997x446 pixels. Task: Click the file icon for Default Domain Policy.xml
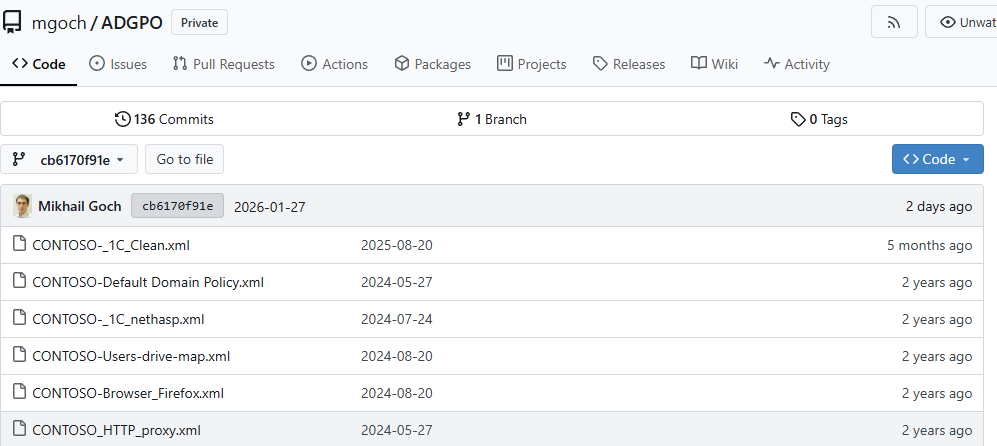pos(20,282)
